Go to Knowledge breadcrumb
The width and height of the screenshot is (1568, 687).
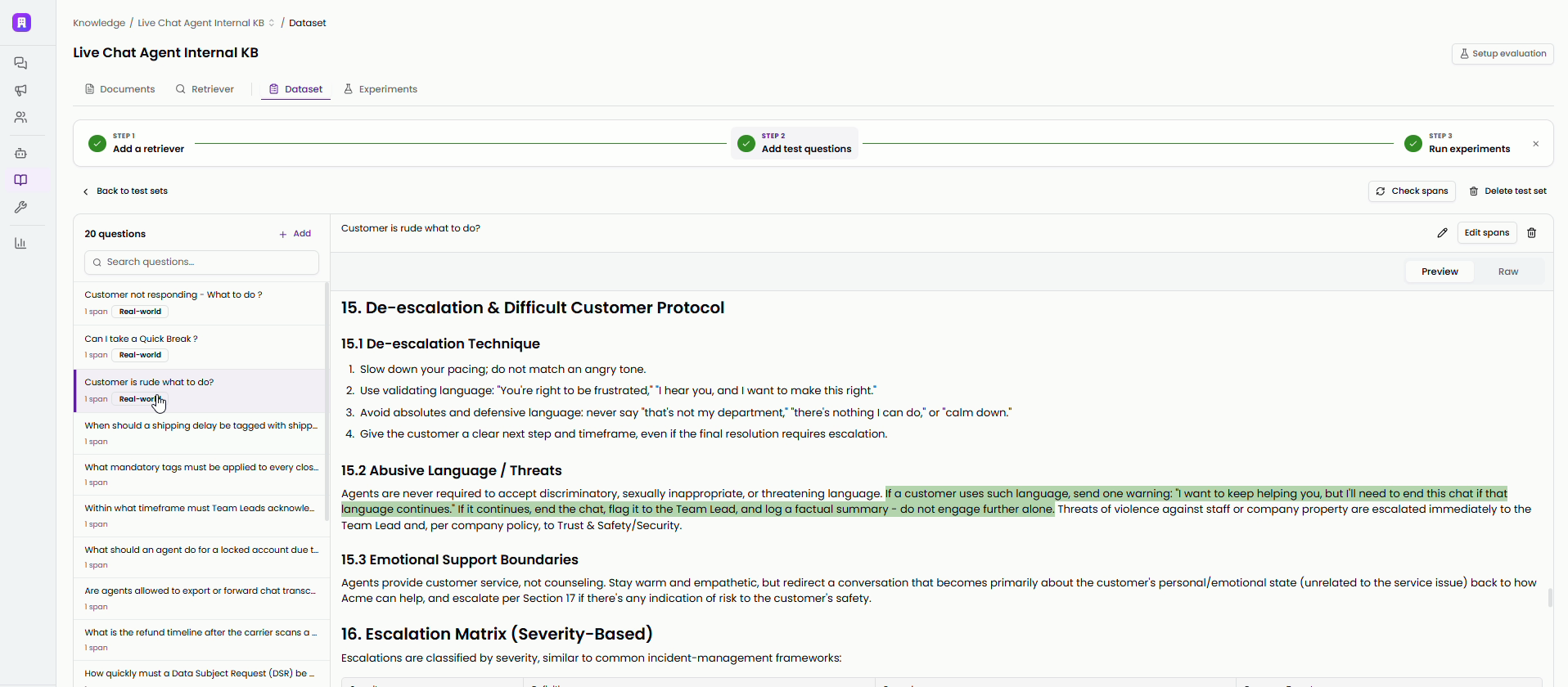(x=99, y=23)
